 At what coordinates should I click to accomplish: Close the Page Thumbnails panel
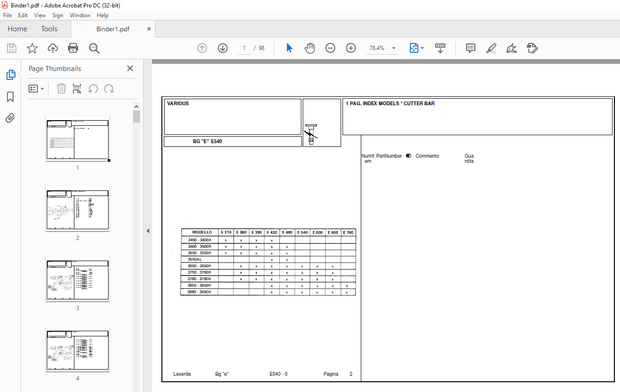click(130, 68)
